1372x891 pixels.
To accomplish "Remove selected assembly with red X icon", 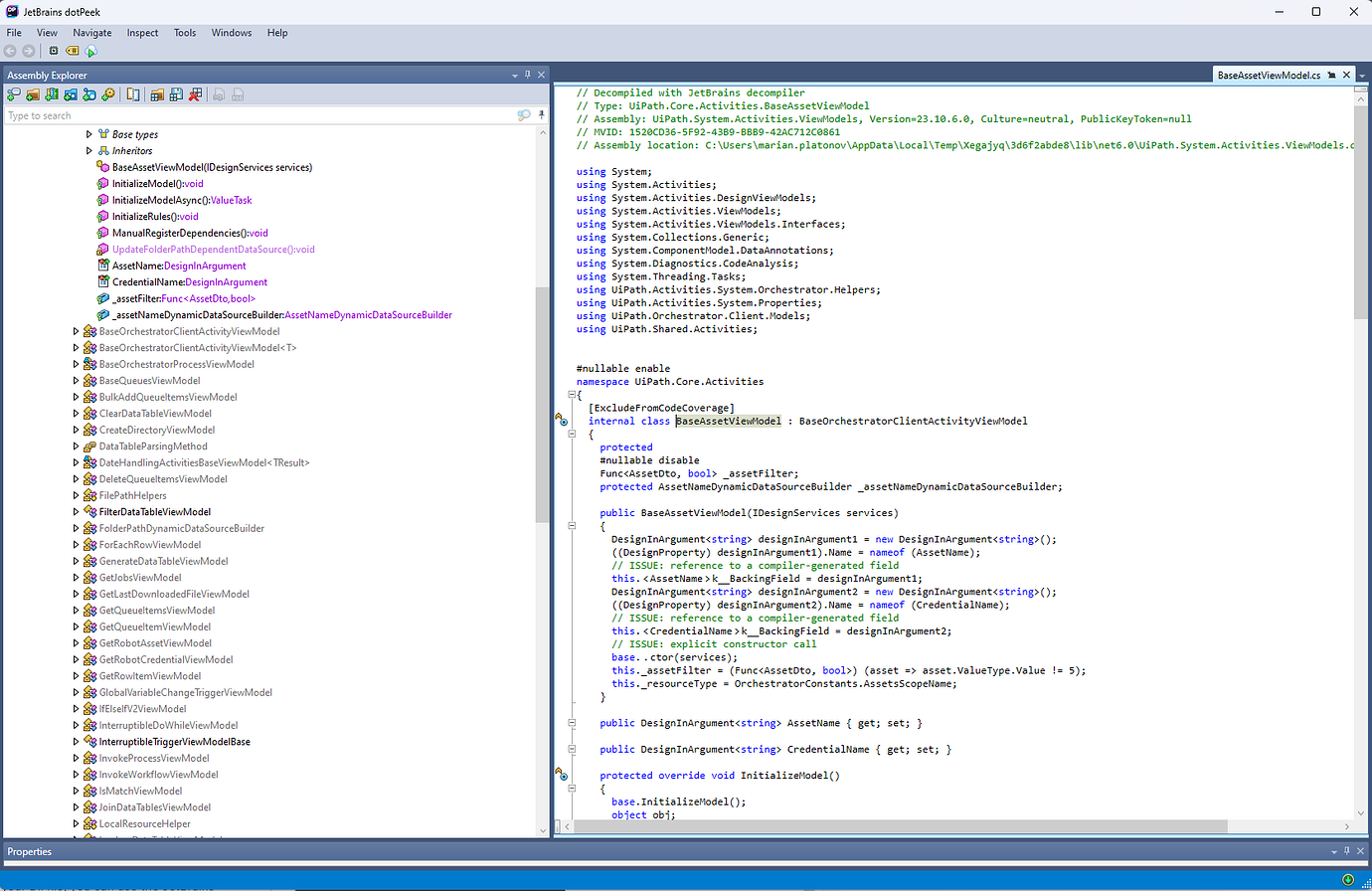I will coord(195,94).
